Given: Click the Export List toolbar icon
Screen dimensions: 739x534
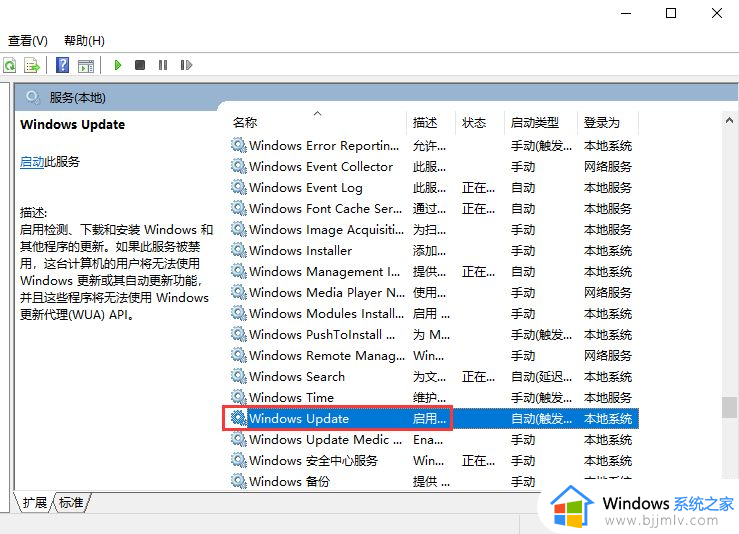Looking at the screenshot, I should click(x=32, y=65).
